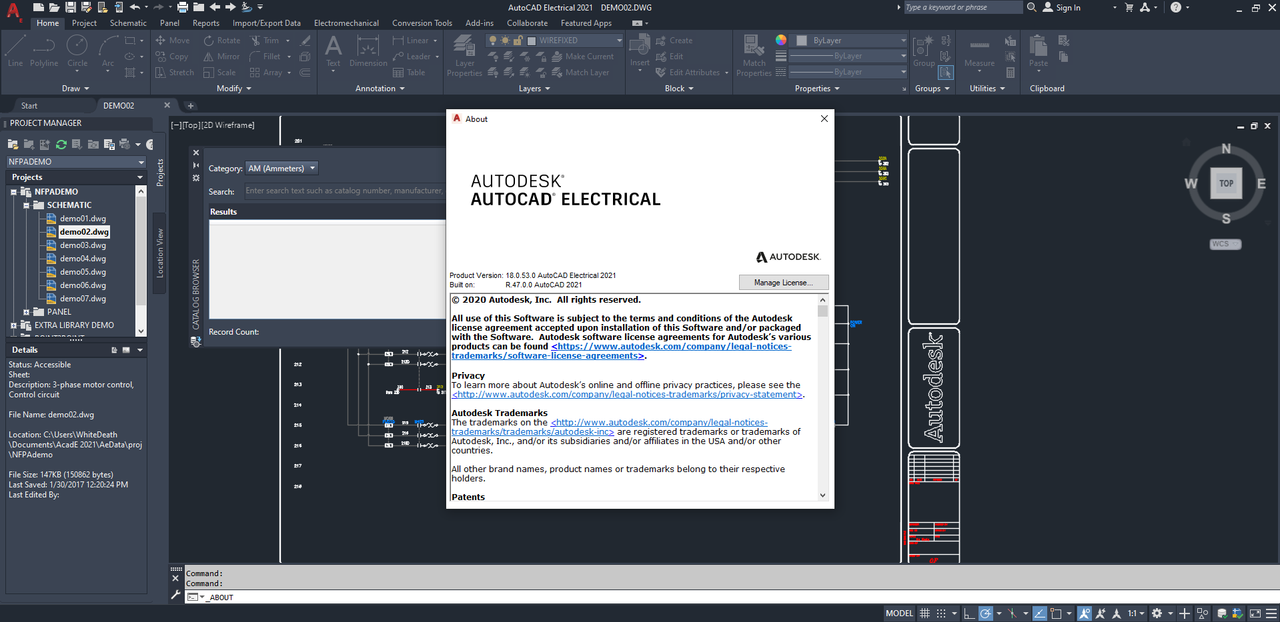This screenshot has width=1280, height=622.
Task: Expand the PANEL folder tree node
Action: tap(26, 312)
